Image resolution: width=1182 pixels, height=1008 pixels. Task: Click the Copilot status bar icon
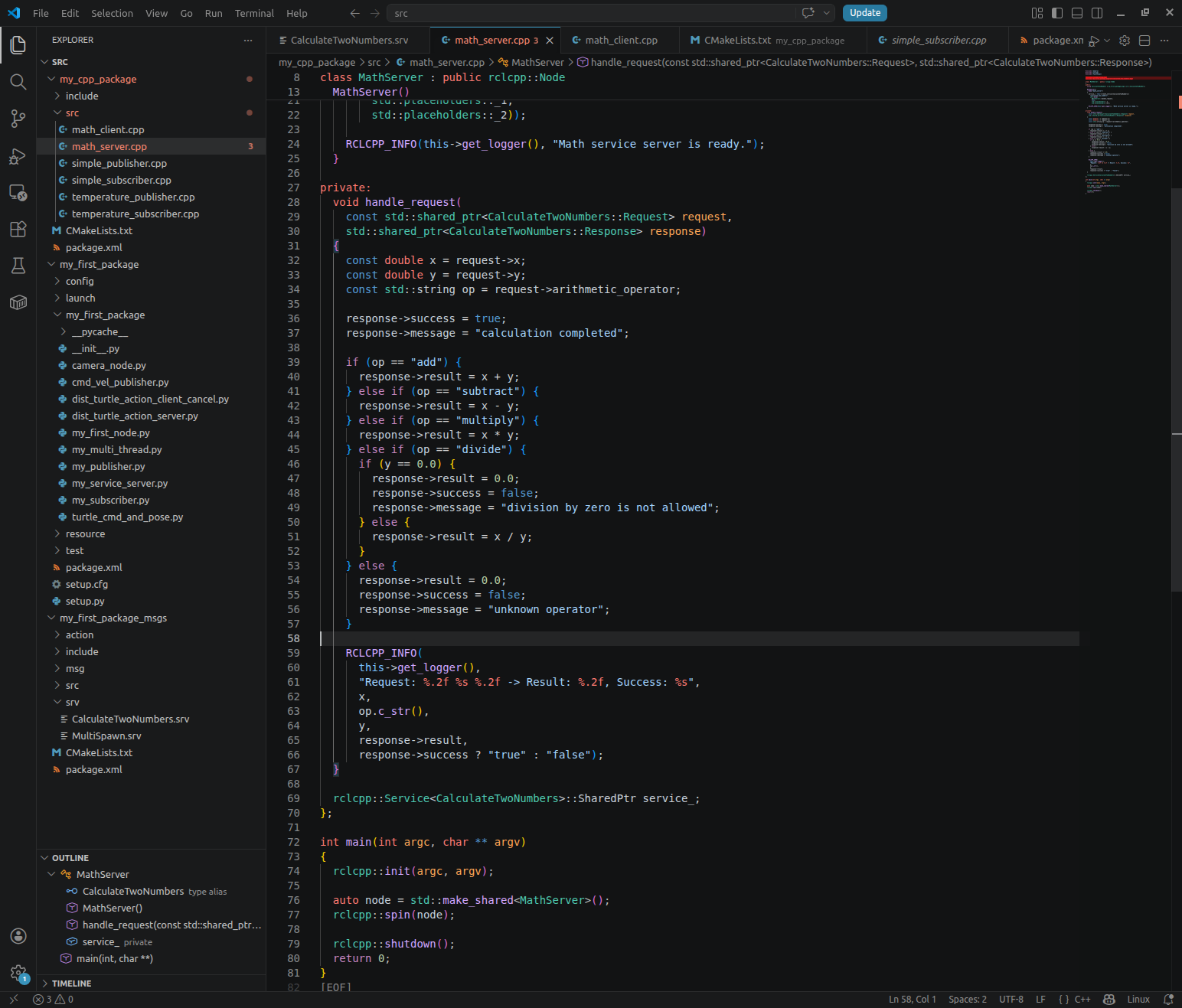(x=1109, y=999)
